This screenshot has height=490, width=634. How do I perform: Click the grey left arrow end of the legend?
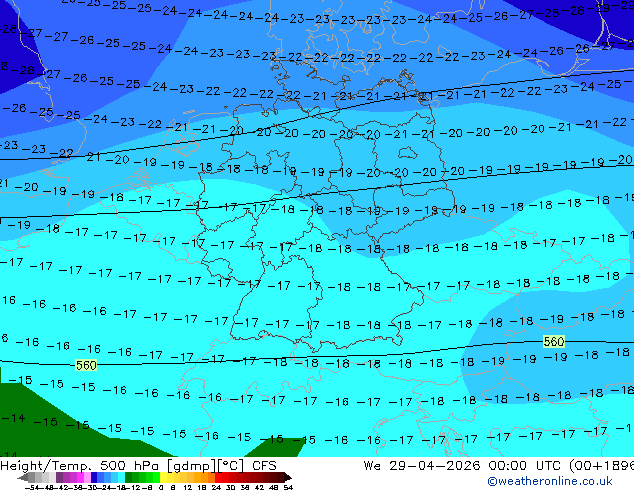(23, 478)
